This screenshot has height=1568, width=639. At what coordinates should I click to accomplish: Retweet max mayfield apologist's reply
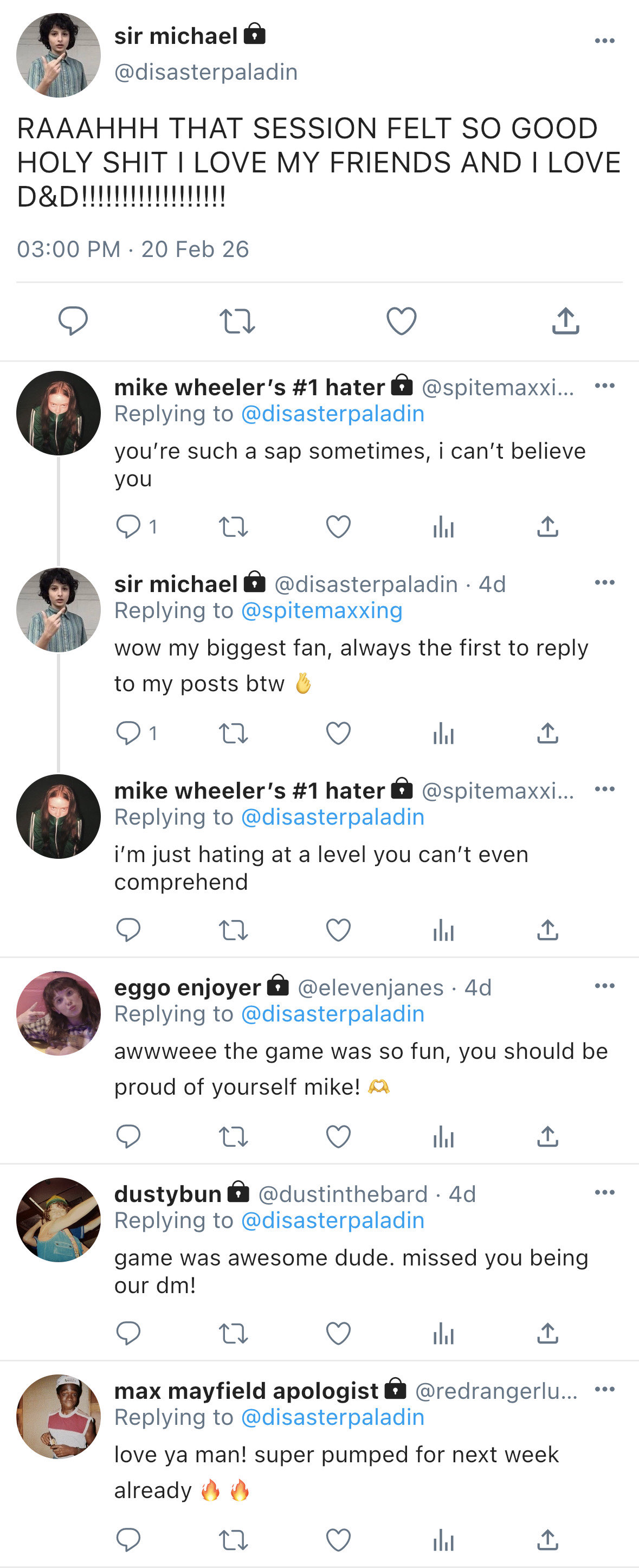(x=233, y=1540)
